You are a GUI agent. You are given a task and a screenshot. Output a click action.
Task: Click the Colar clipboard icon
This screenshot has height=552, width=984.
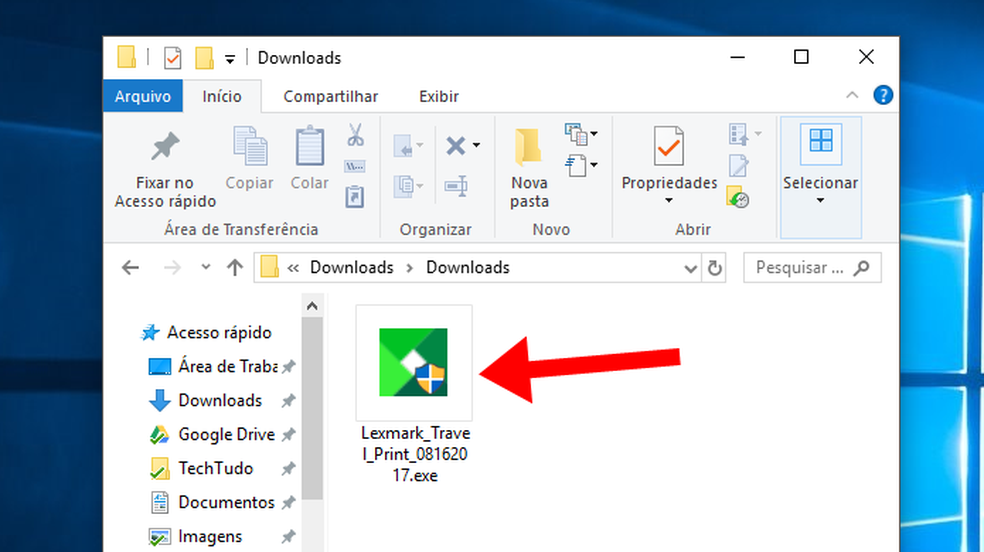coord(309,148)
